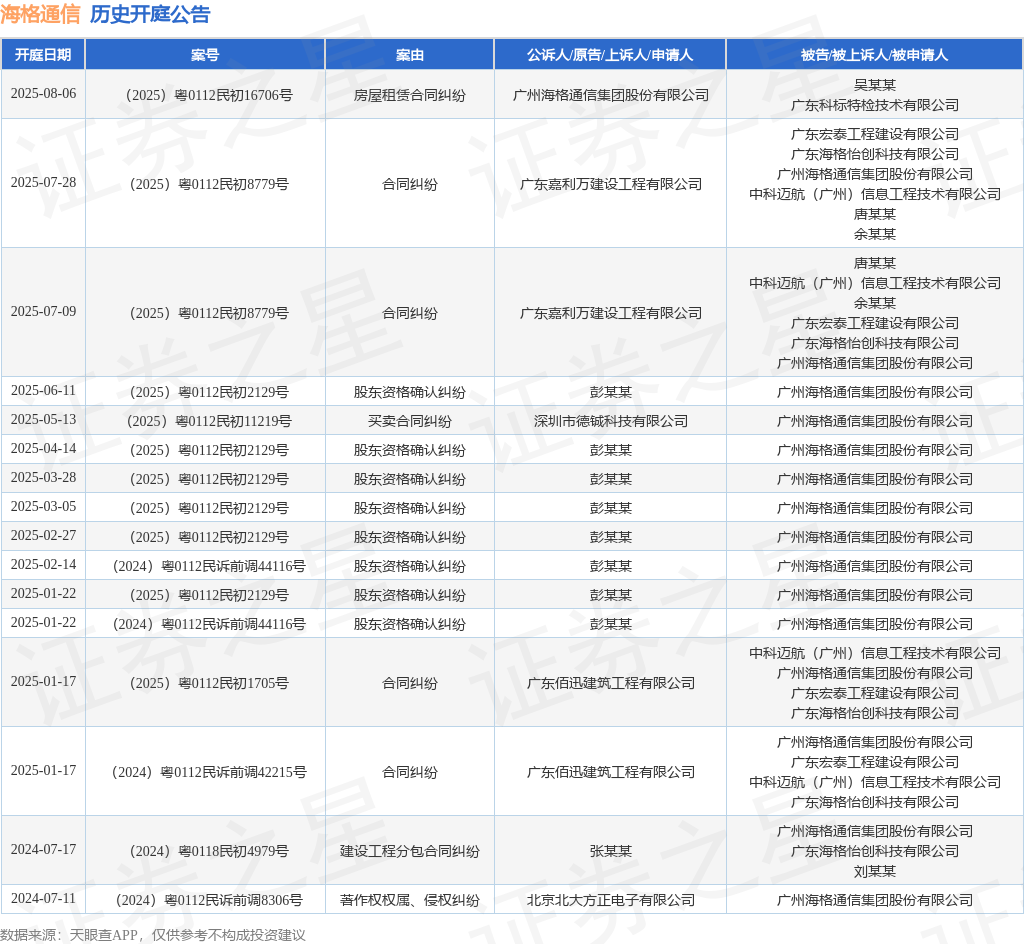This screenshot has height=944, width=1024.
Task: Select date cell 2025-06-11
Action: click(x=43, y=390)
